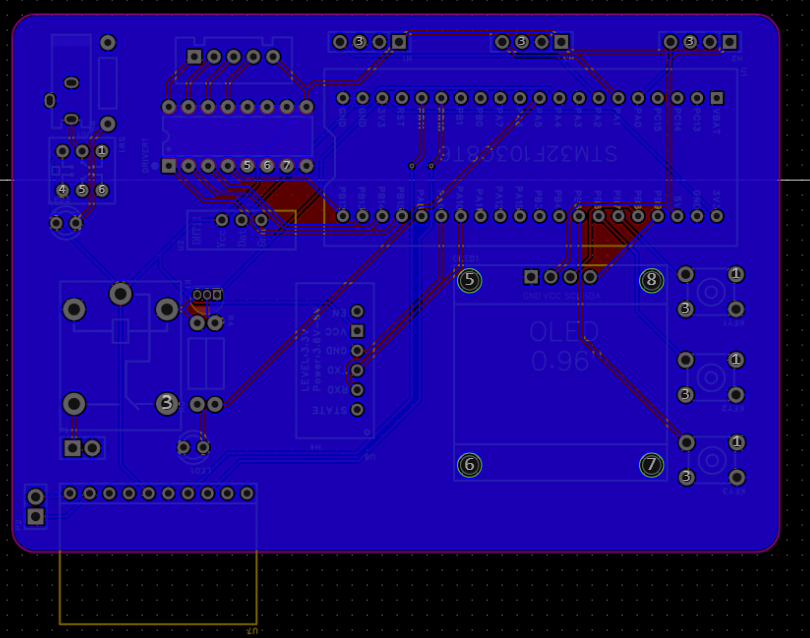Select the Dat pad of the DHT11 sensor
Screen dimensions: 810x638
pyautogui.click(x=241, y=220)
